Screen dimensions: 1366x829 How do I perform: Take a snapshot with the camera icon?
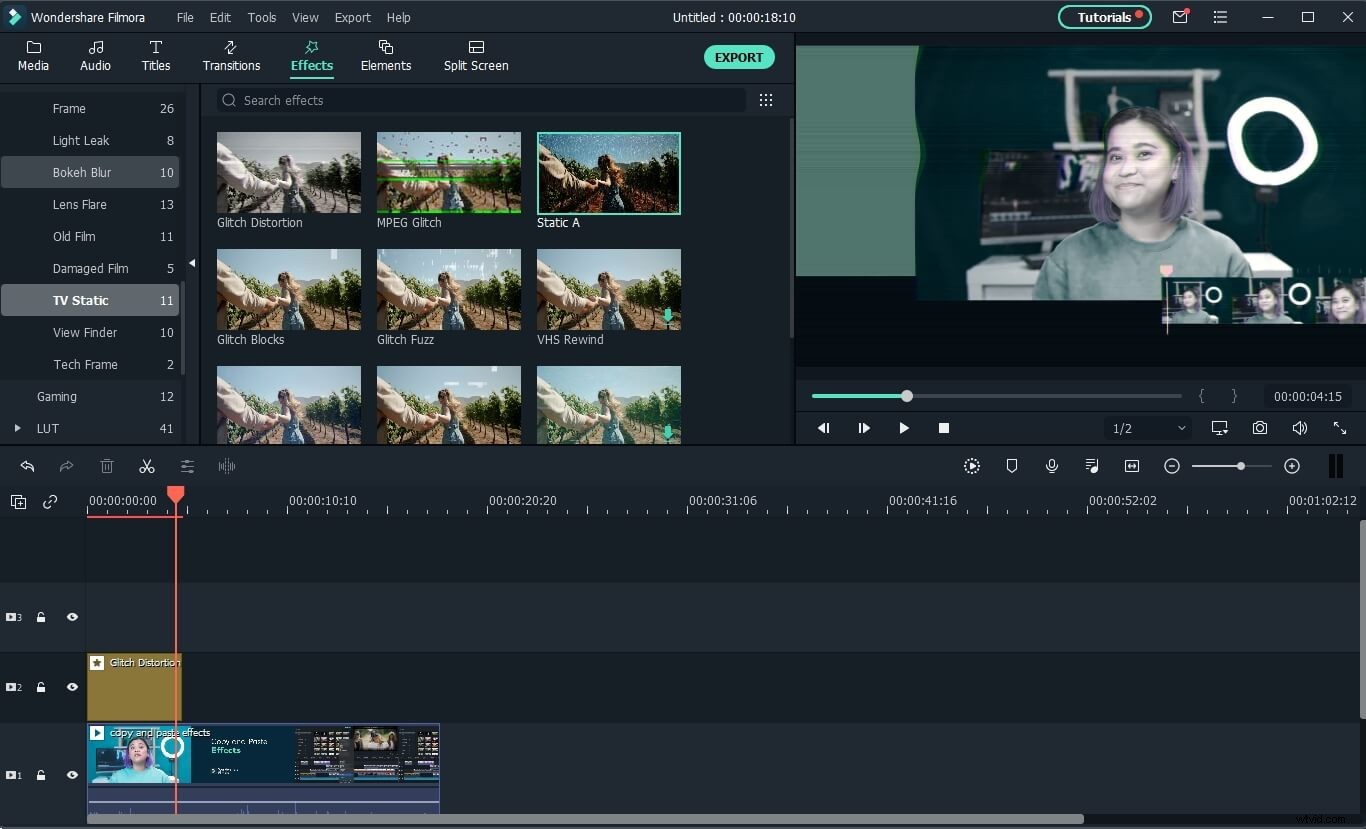pyautogui.click(x=1260, y=428)
